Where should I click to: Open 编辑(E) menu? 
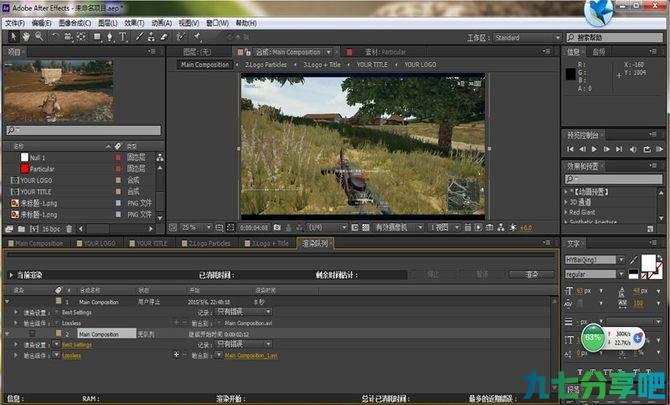tap(41, 23)
